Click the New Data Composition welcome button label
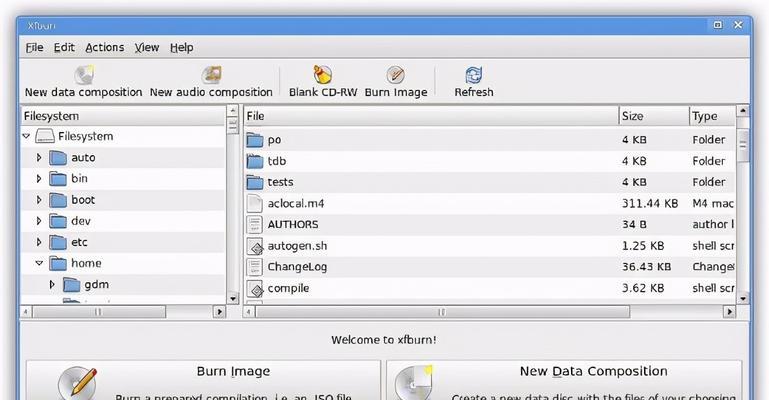 593,371
